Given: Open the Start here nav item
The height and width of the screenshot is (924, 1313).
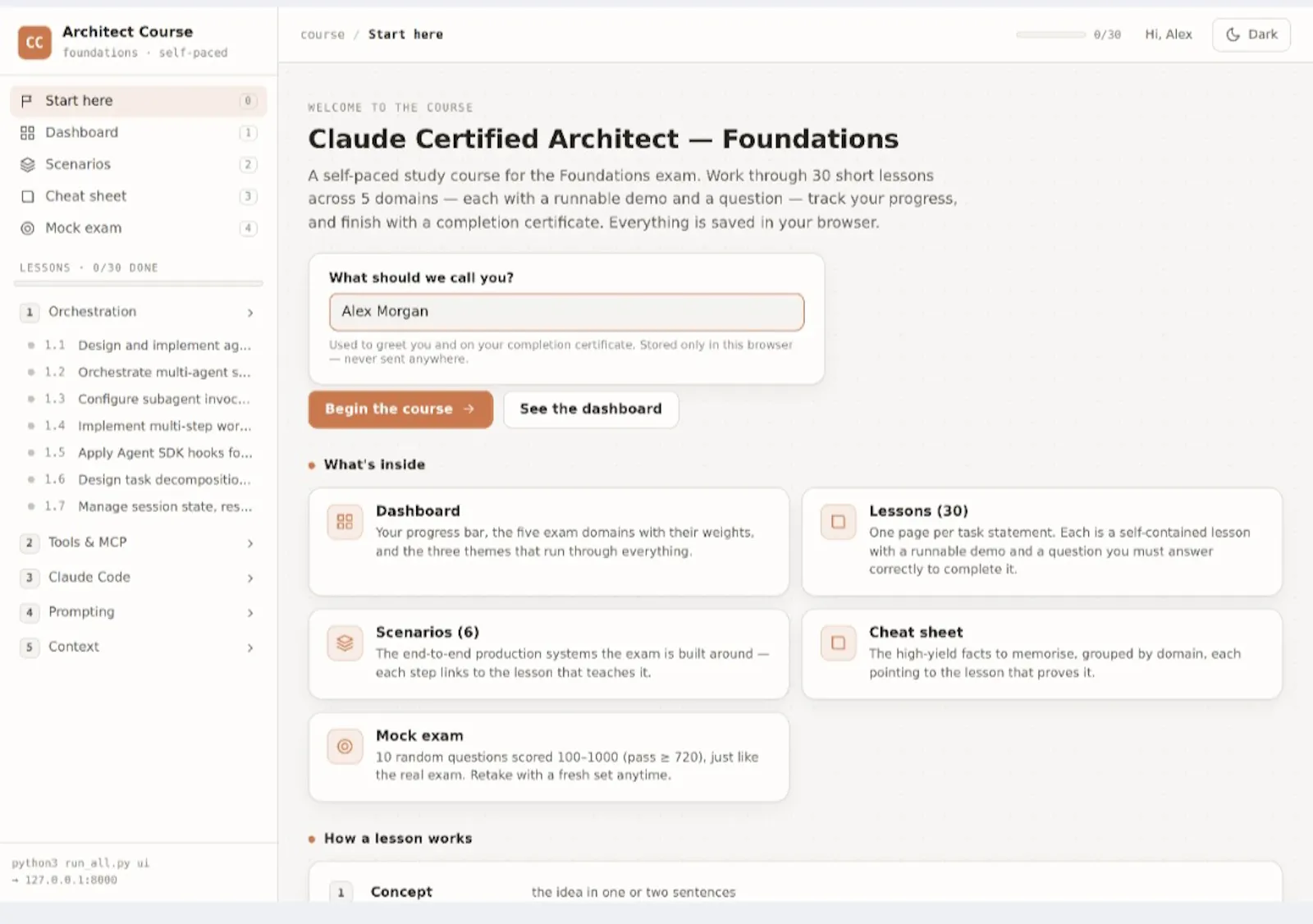Looking at the screenshot, I should click(x=138, y=100).
